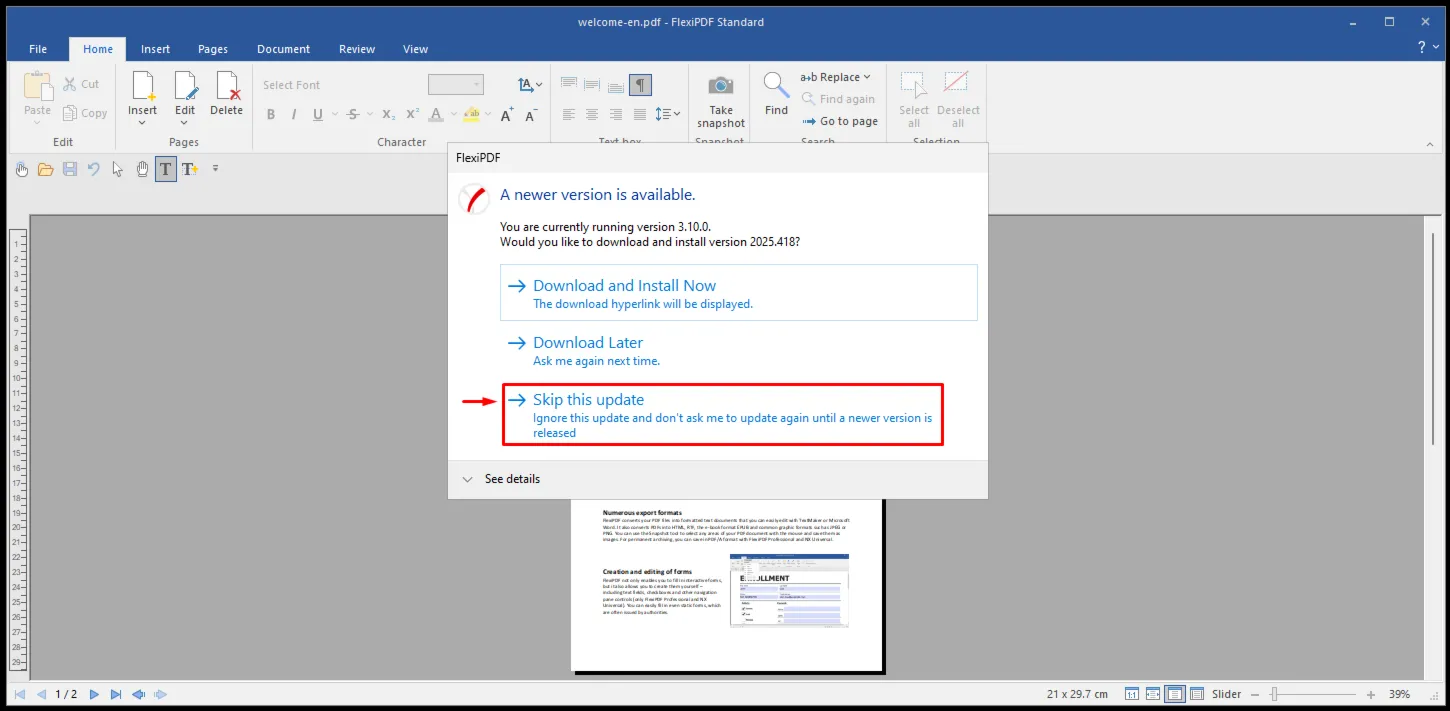Click the Take snapshot camera icon
The height and width of the screenshot is (711, 1450).
pos(720,86)
